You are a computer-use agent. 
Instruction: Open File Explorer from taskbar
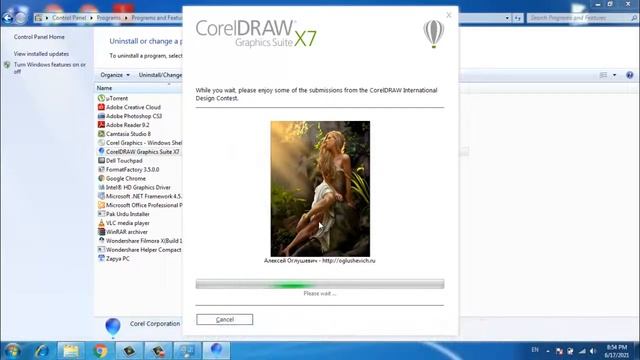[71, 351]
